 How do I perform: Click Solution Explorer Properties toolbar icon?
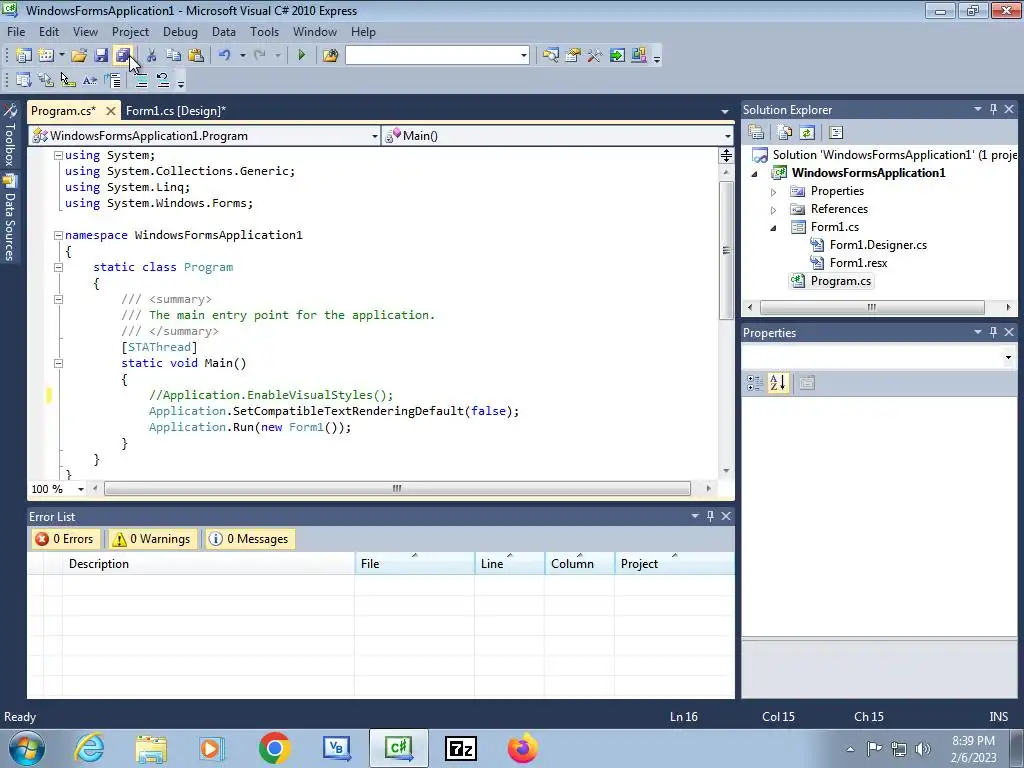tap(756, 133)
